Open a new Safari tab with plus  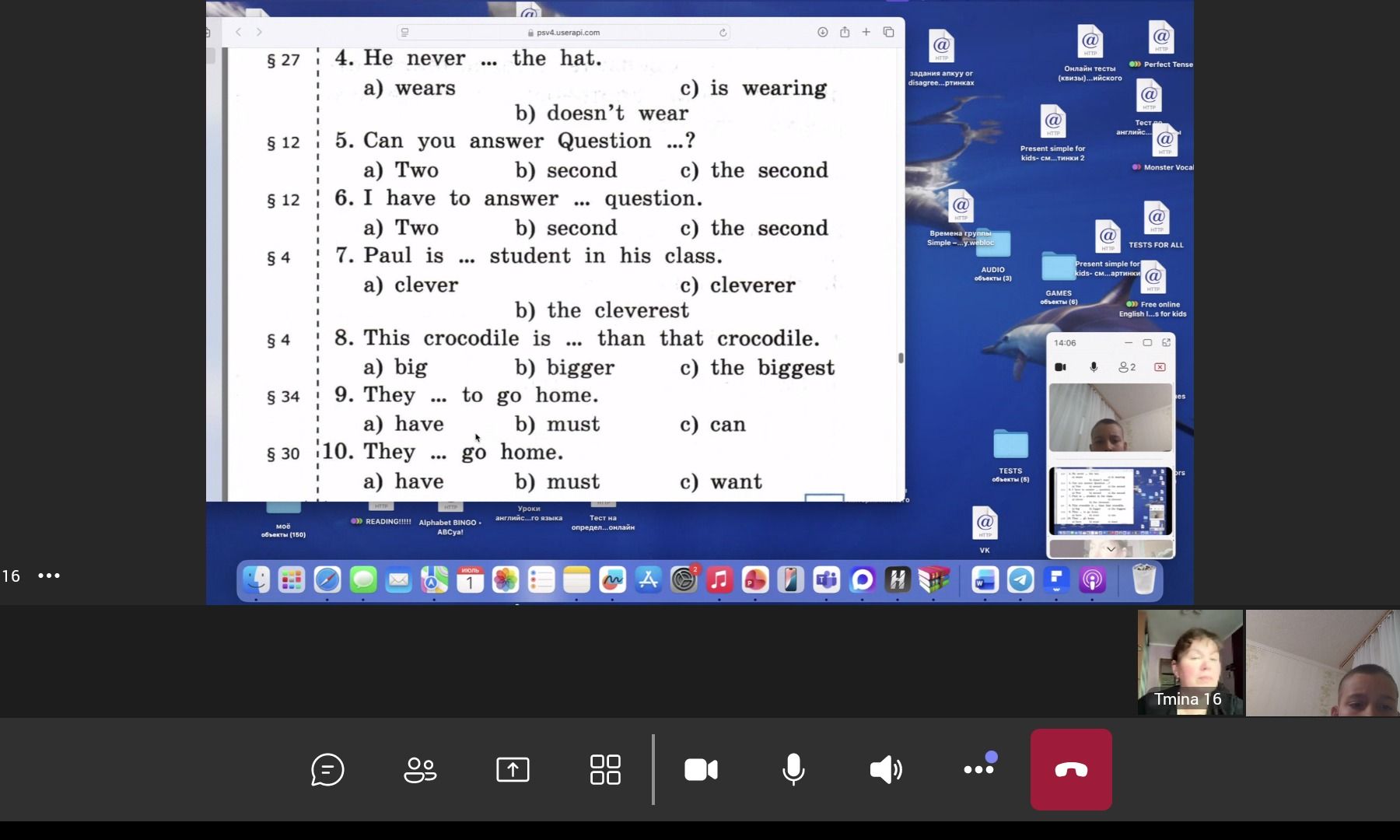pyautogui.click(x=866, y=32)
